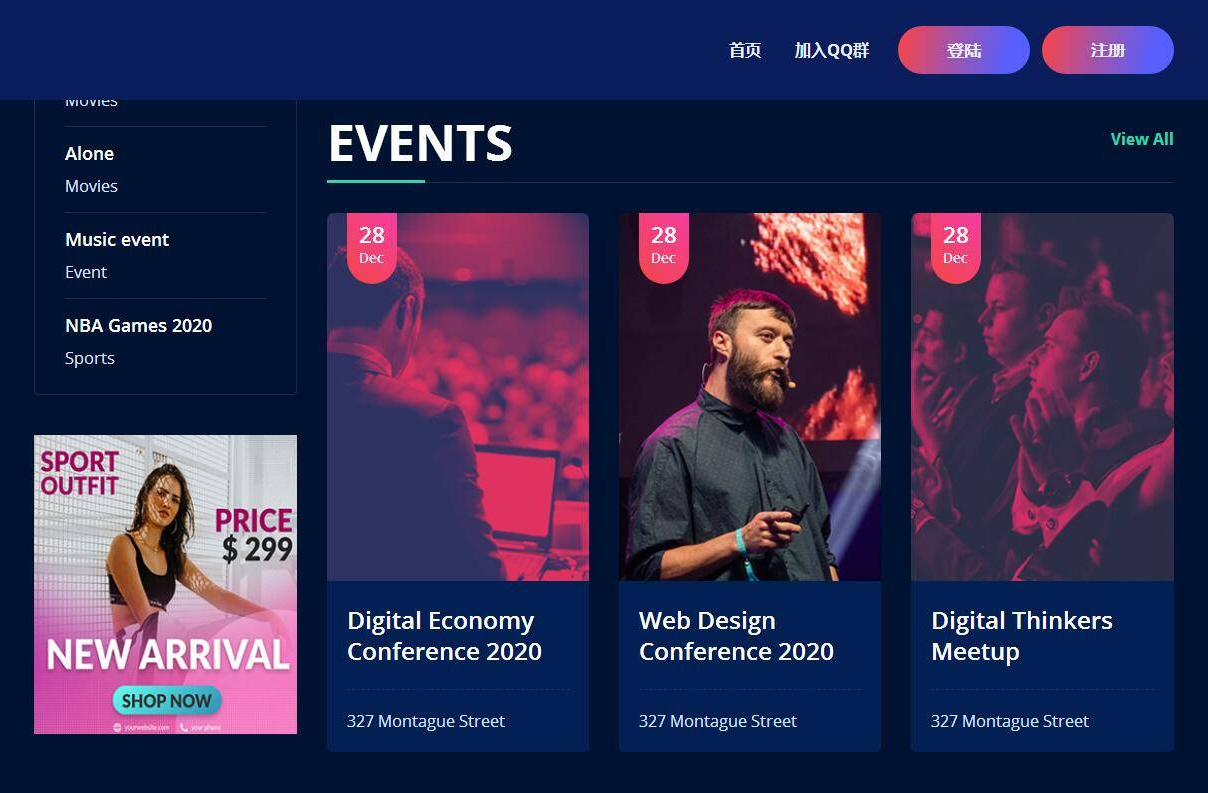This screenshot has height=793, width=1208.
Task: Click the date badge on Digital Thinkers card
Action: tap(956, 245)
